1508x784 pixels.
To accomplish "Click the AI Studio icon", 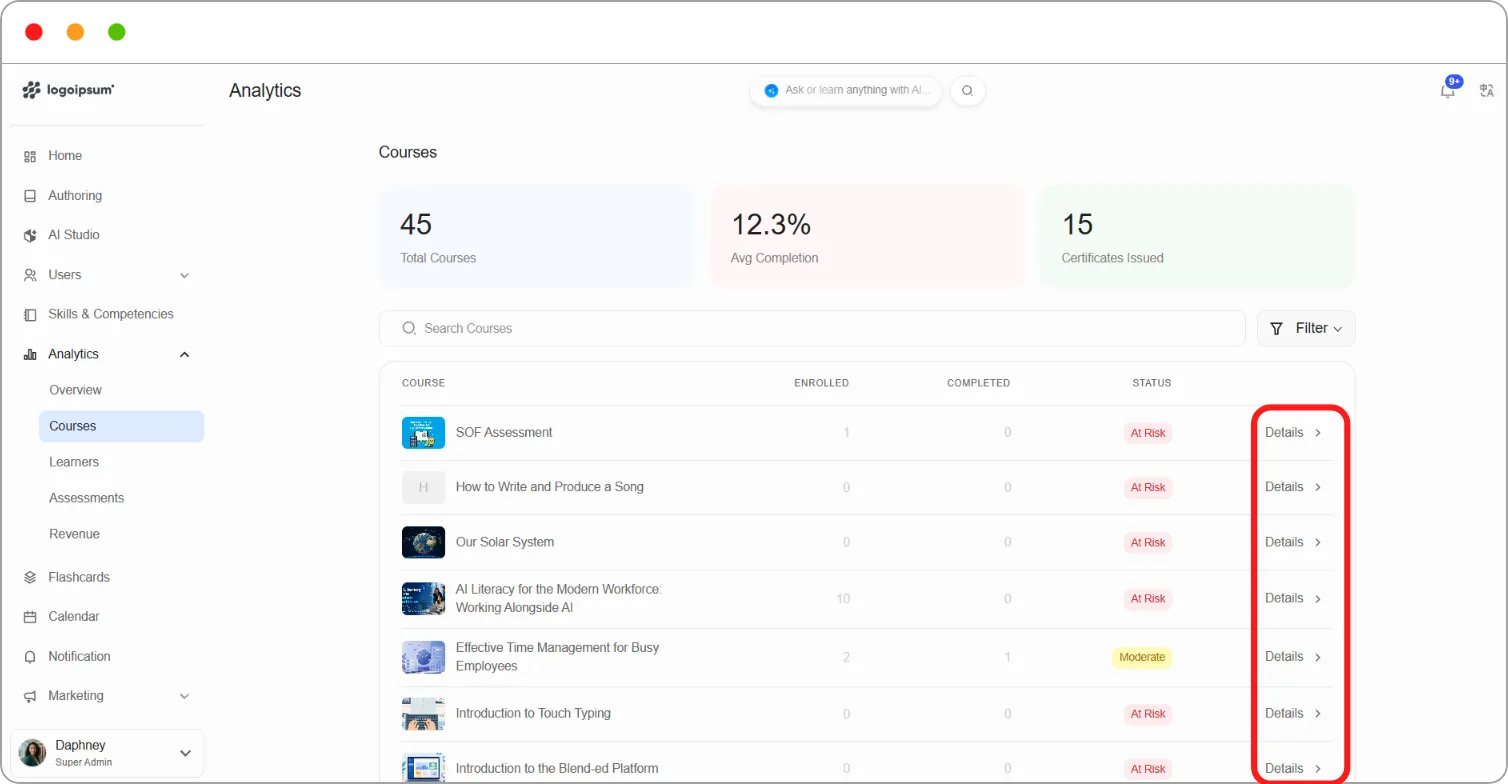I will tap(30, 235).
